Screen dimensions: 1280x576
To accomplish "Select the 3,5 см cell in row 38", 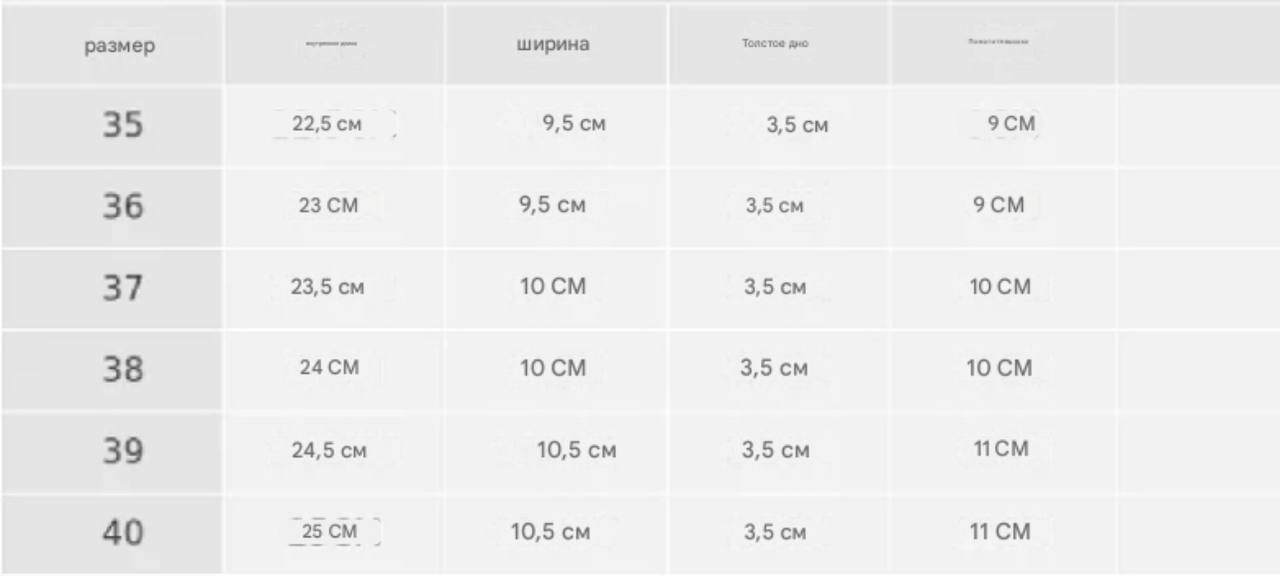I will (x=774, y=369).
